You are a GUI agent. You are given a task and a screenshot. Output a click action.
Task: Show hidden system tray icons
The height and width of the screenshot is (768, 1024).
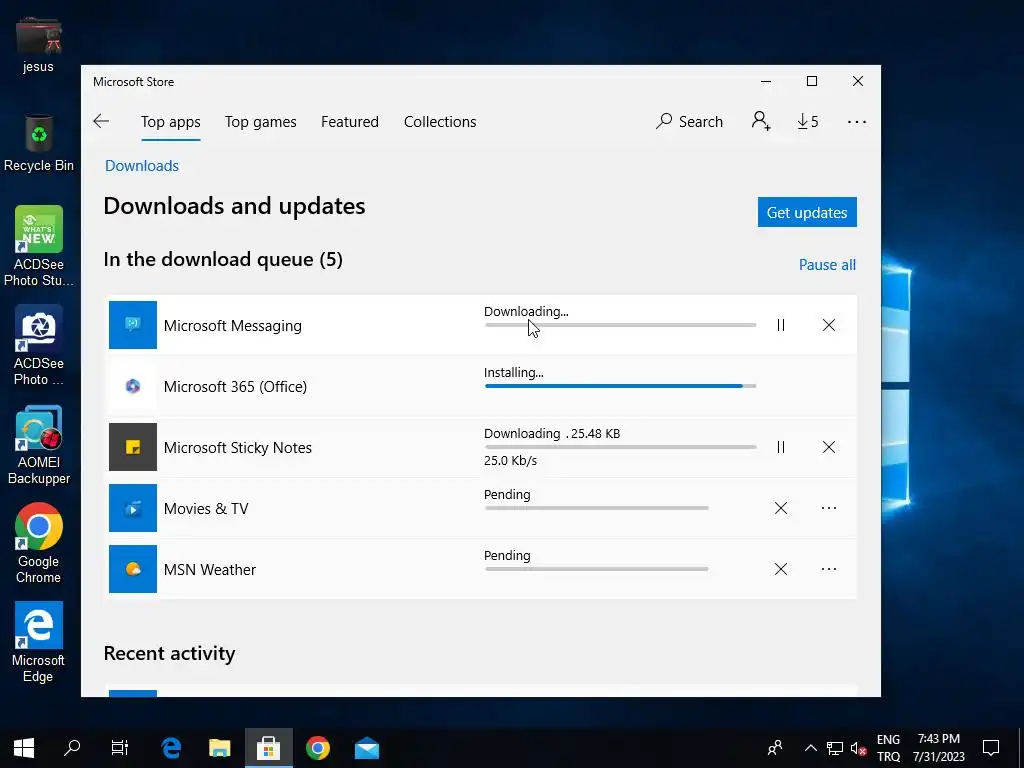coord(810,748)
